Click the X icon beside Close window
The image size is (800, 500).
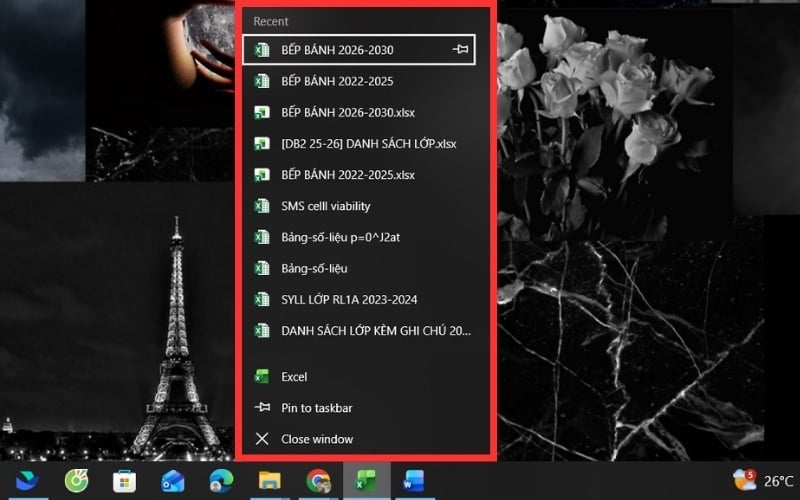click(262, 439)
